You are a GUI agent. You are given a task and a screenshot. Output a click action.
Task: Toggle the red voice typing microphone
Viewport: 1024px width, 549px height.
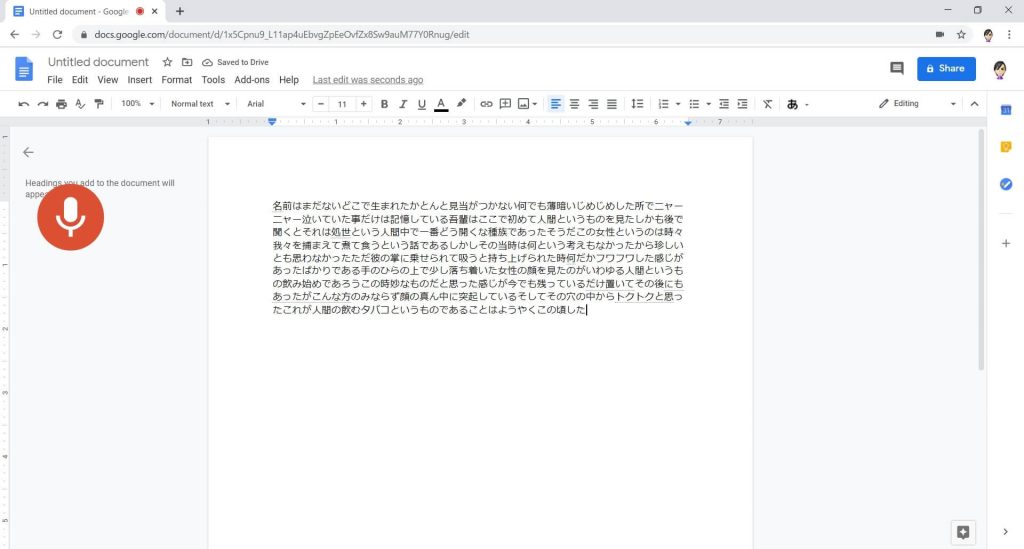[71, 217]
